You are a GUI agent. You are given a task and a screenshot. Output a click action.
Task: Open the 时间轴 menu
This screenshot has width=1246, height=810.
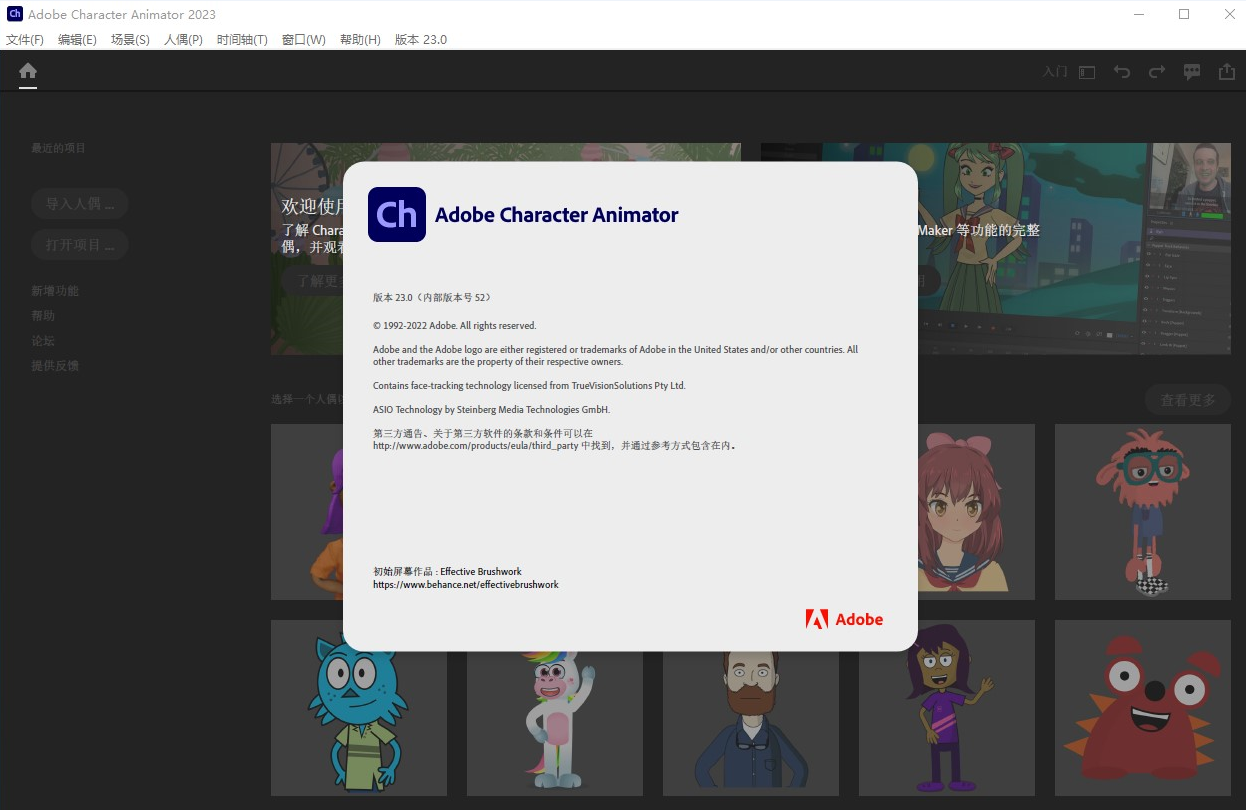(242, 39)
